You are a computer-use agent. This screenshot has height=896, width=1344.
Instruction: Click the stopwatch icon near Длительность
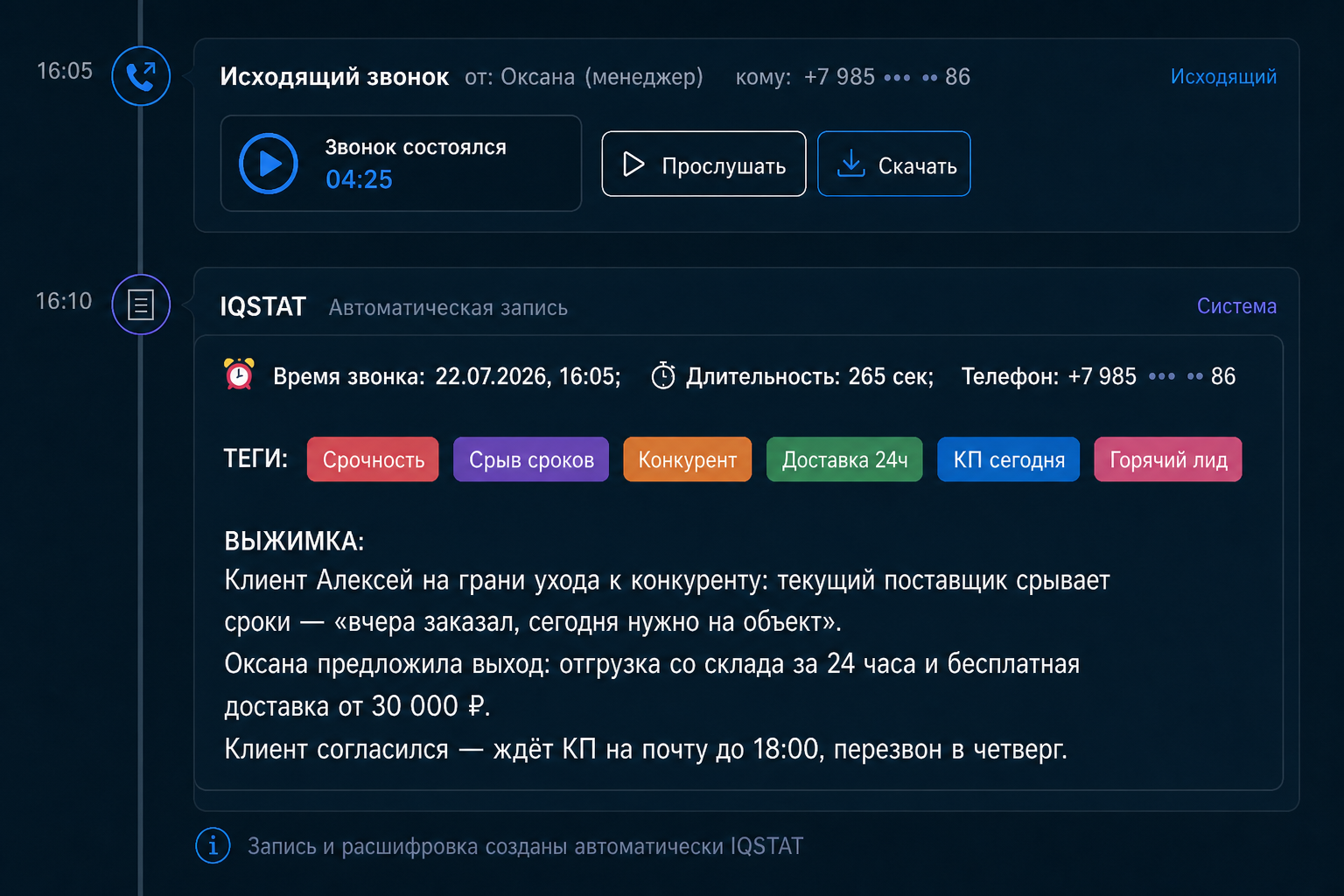coord(663,375)
